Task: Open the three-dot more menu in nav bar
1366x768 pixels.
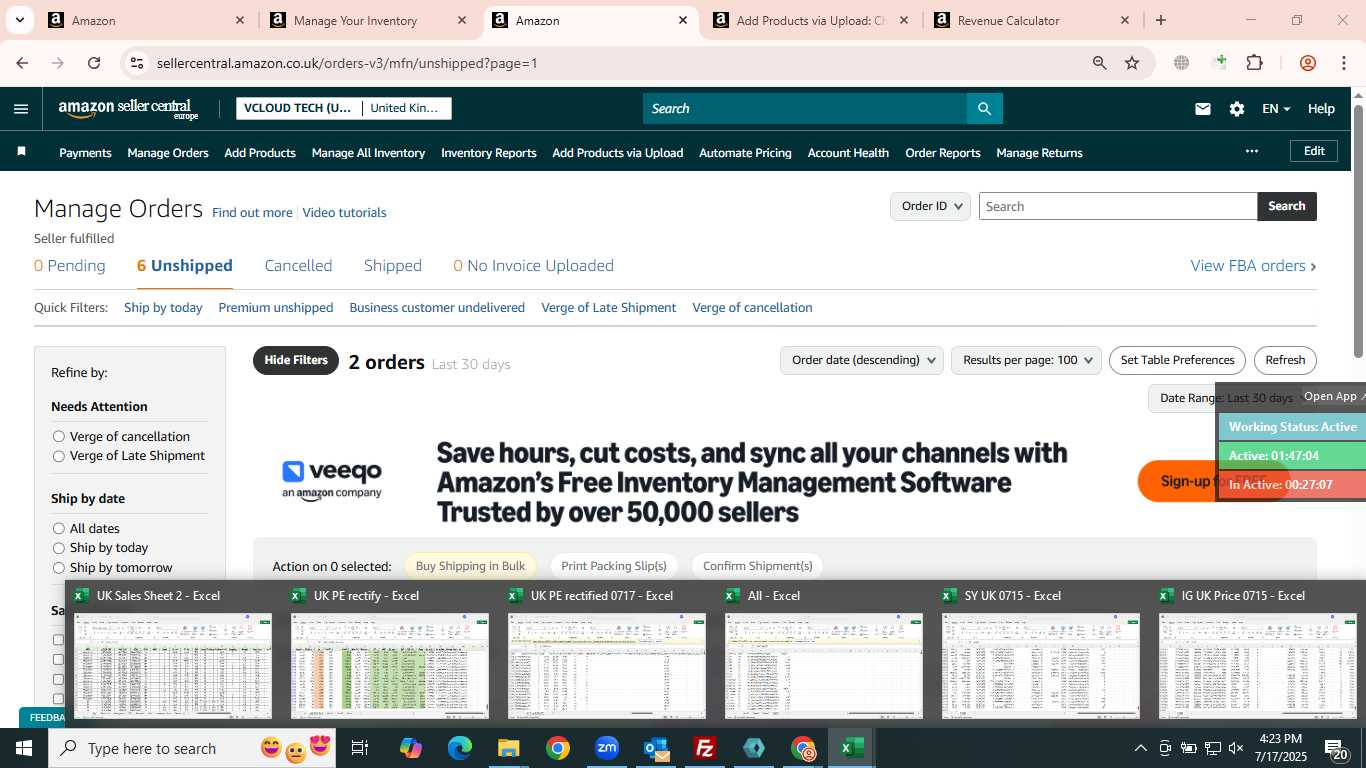Action: (1251, 151)
